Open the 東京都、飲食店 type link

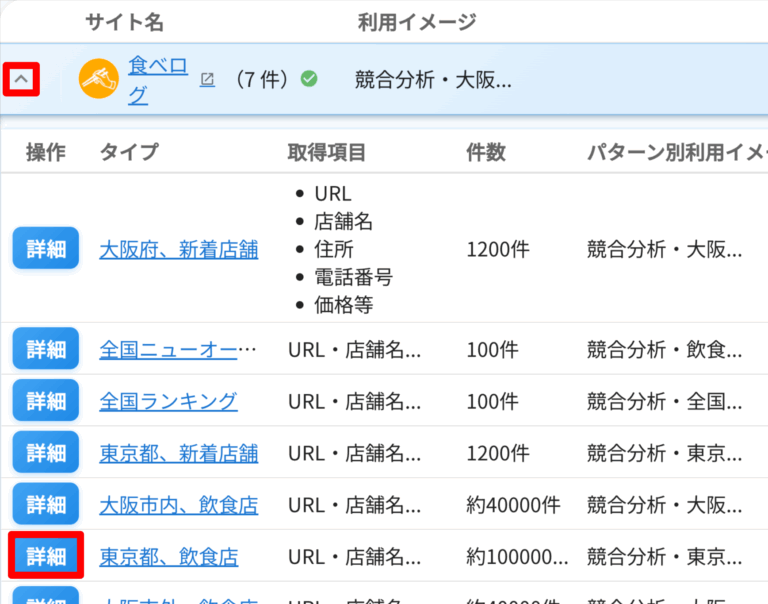(168, 557)
